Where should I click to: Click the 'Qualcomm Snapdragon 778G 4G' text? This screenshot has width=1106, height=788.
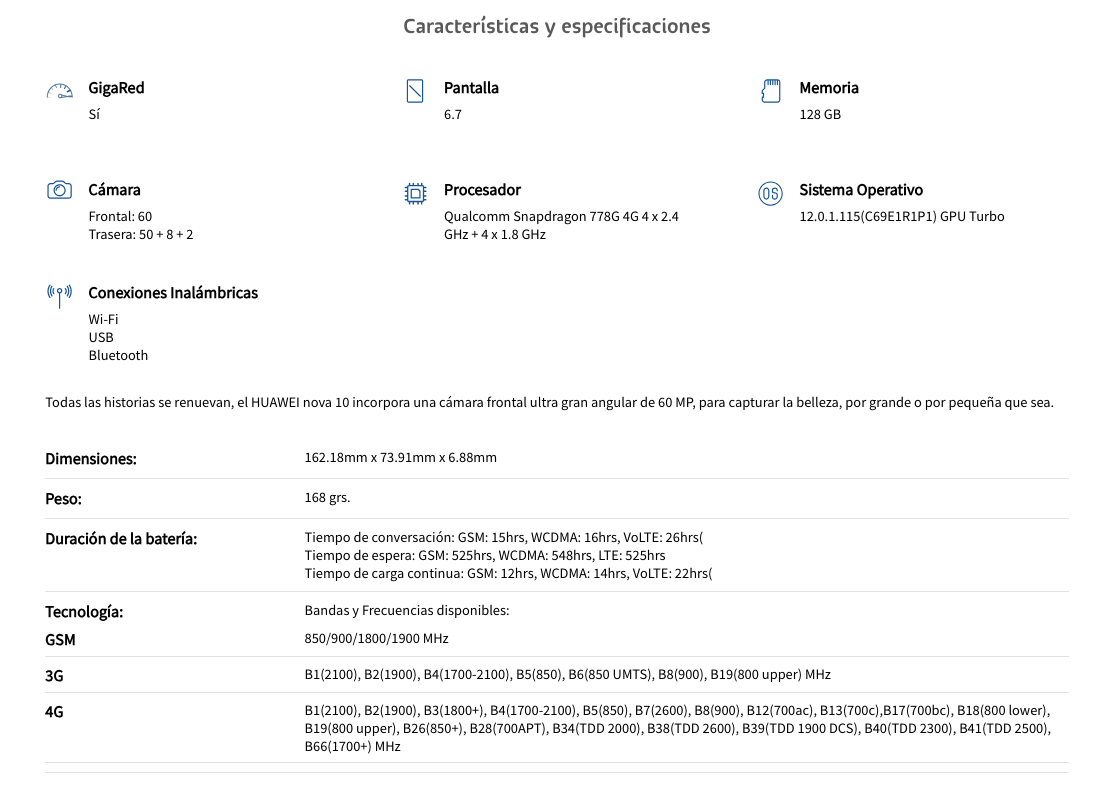pos(541,217)
